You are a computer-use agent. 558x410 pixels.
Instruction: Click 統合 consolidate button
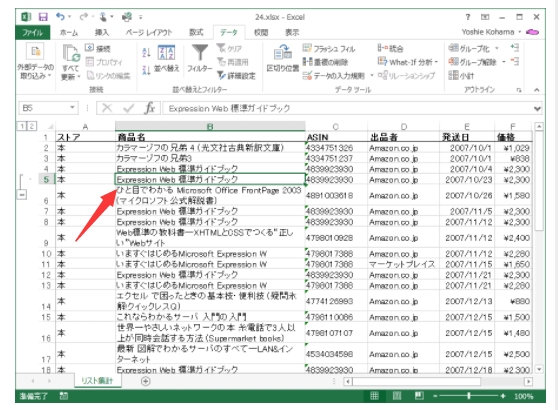pyautogui.click(x=390, y=48)
